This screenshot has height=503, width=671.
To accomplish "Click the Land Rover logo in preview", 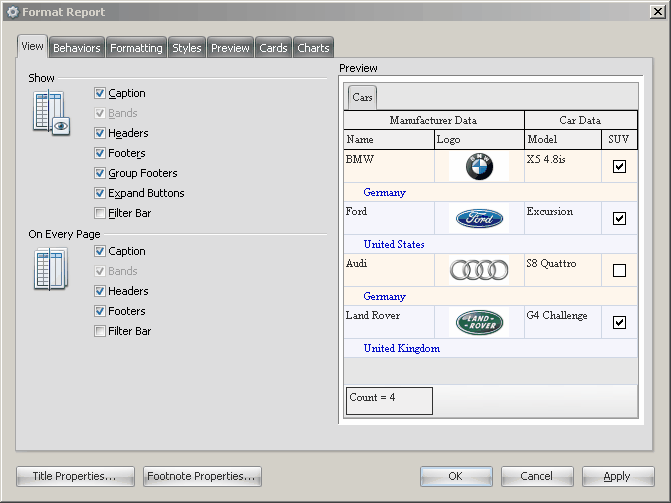I will coord(479,322).
